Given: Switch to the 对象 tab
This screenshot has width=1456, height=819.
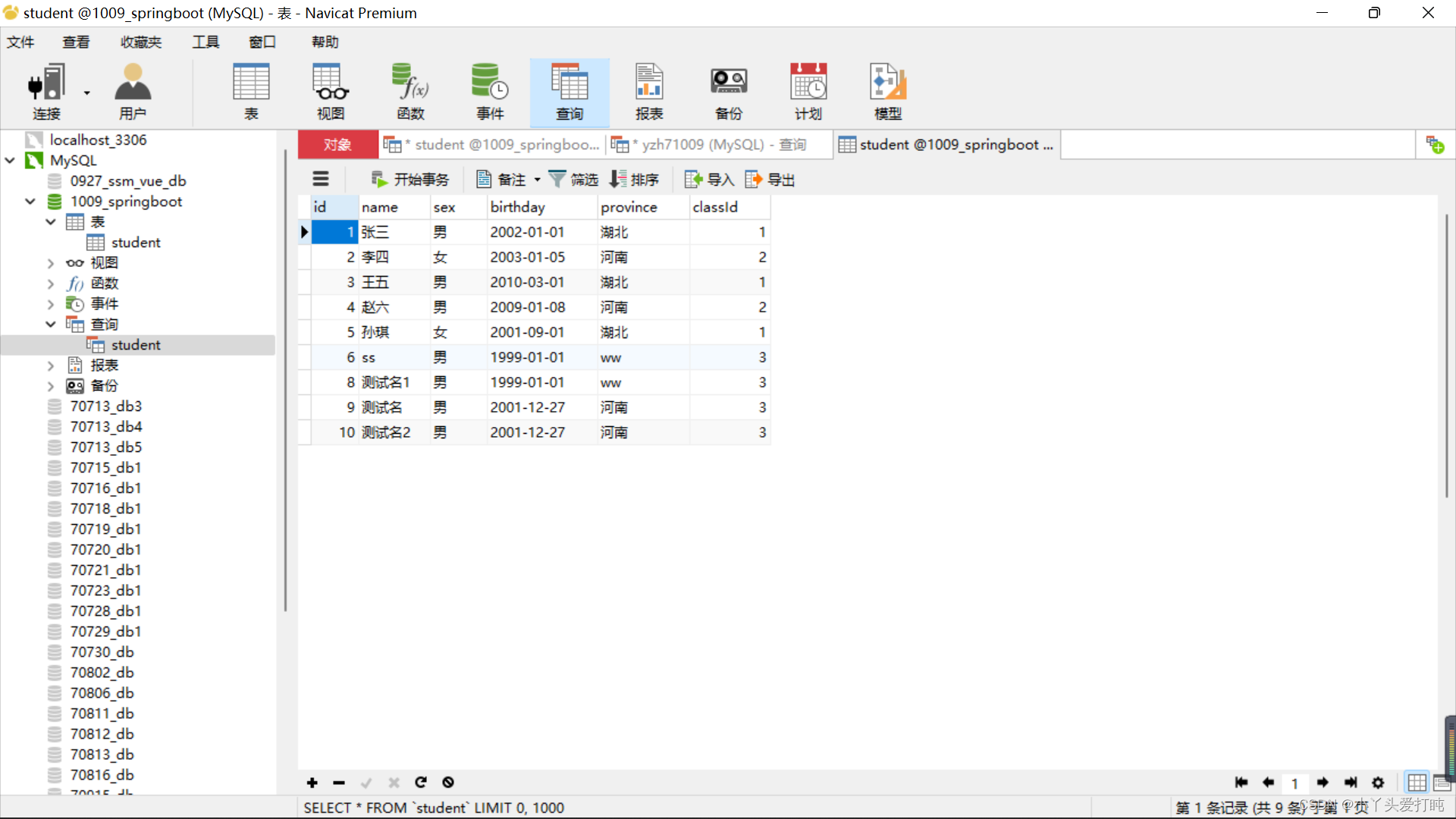Looking at the screenshot, I should click(x=337, y=144).
